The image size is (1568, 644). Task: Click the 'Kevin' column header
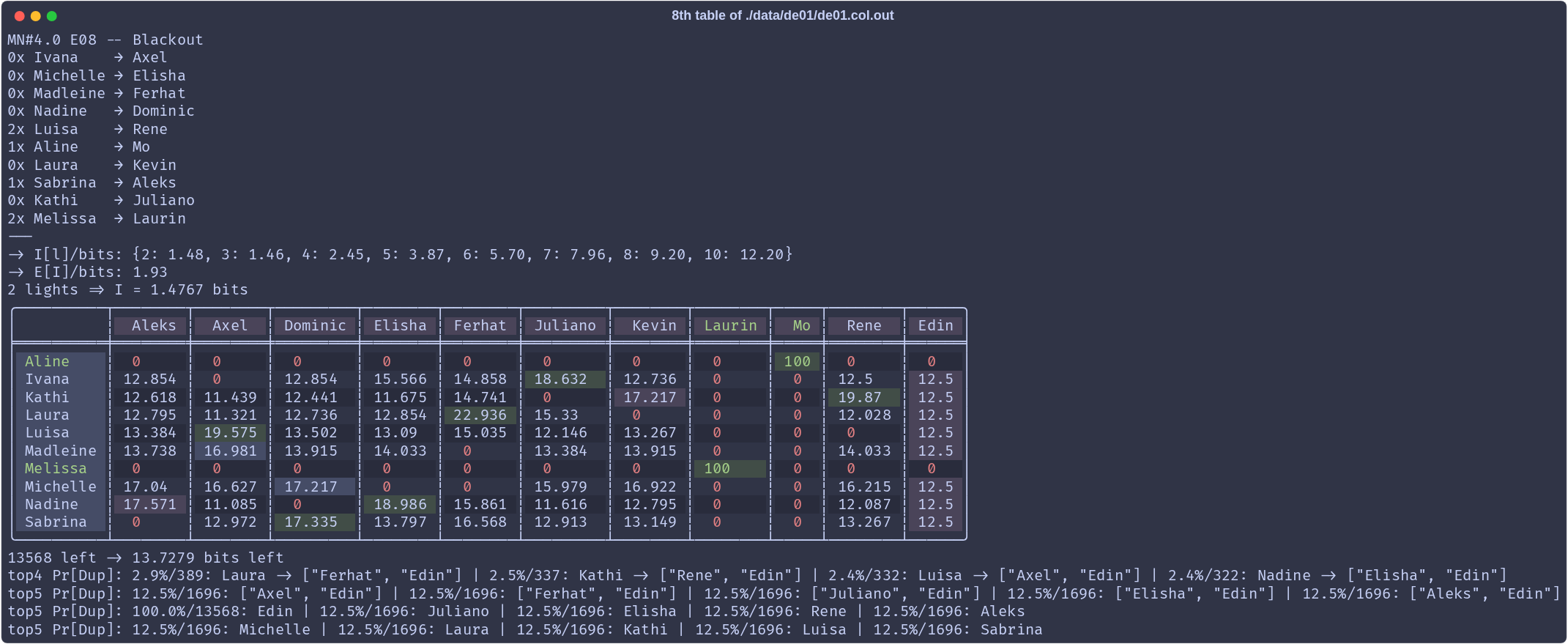pos(650,325)
